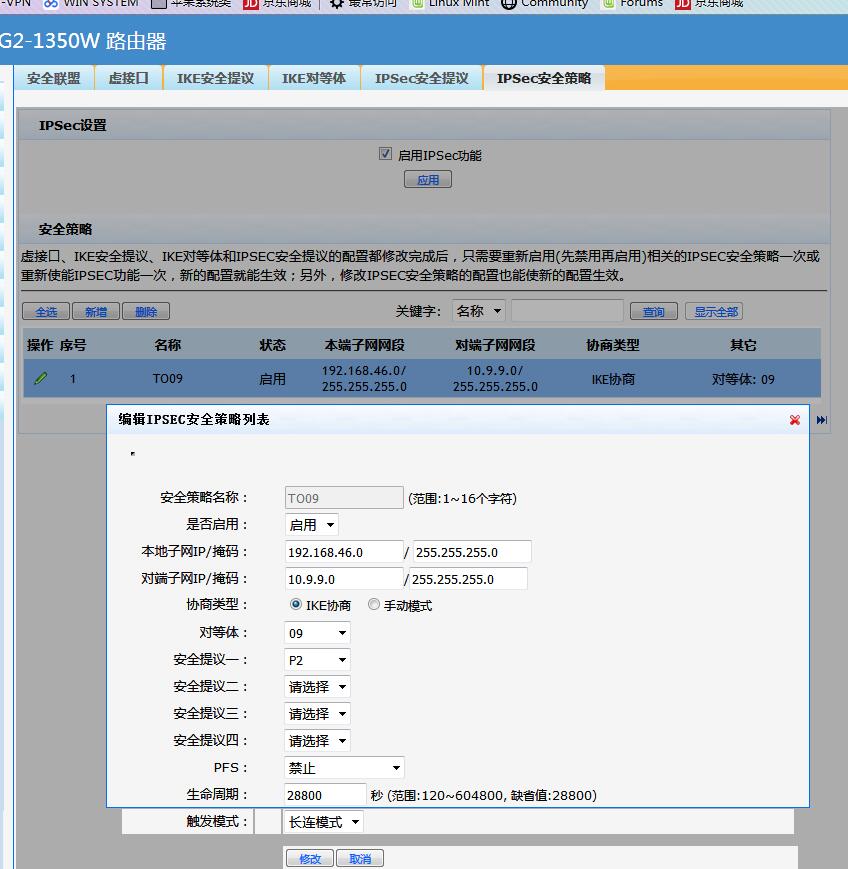848x869 pixels.
Task: Open the Forums bookmark icon
Action: [x=609, y=3]
